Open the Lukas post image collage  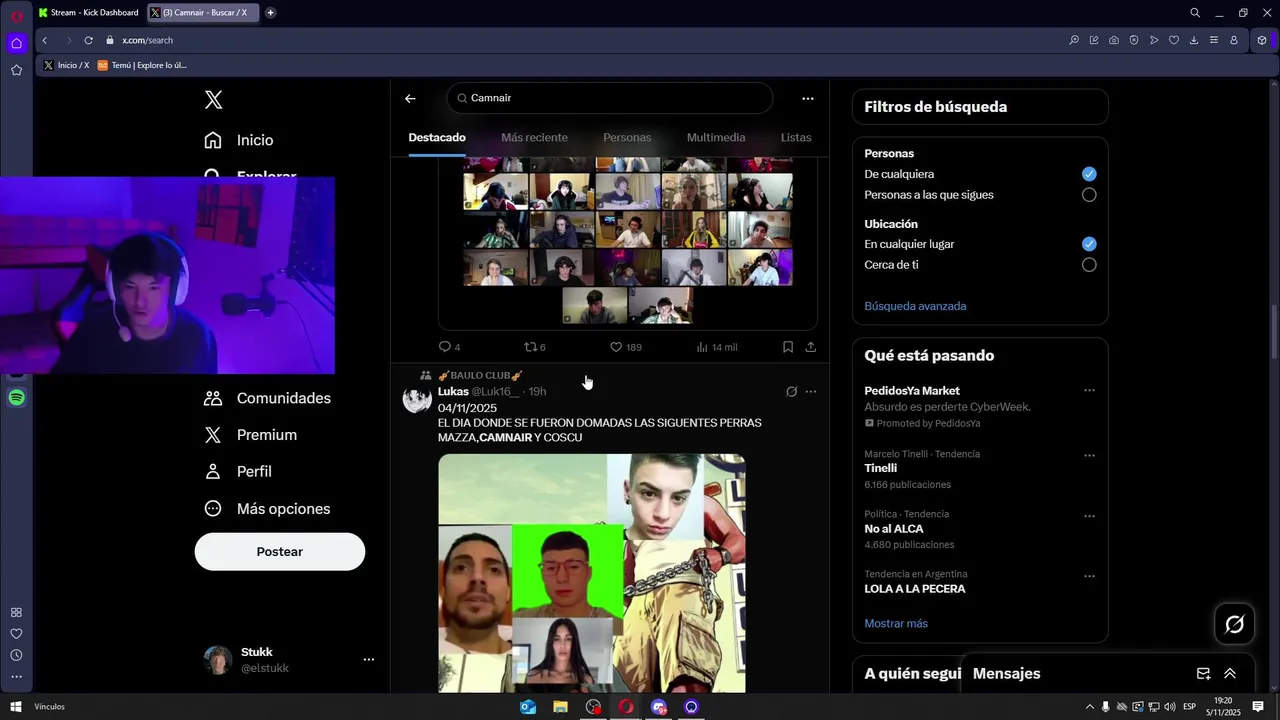592,573
